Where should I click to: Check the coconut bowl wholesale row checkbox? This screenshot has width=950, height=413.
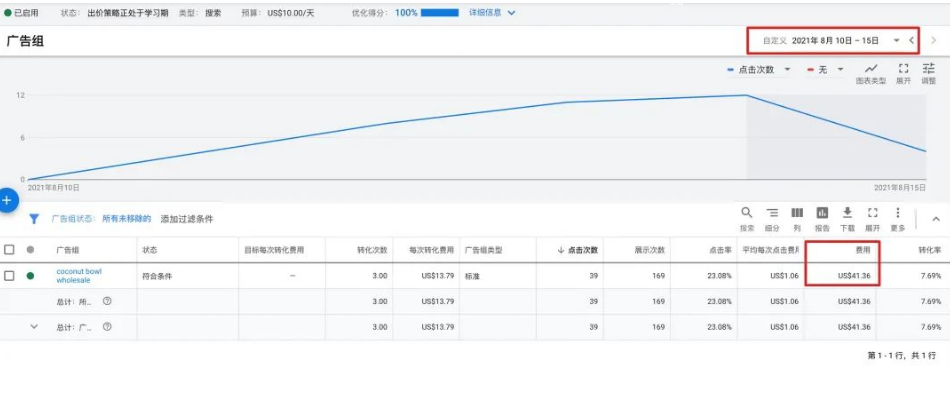click(x=10, y=275)
